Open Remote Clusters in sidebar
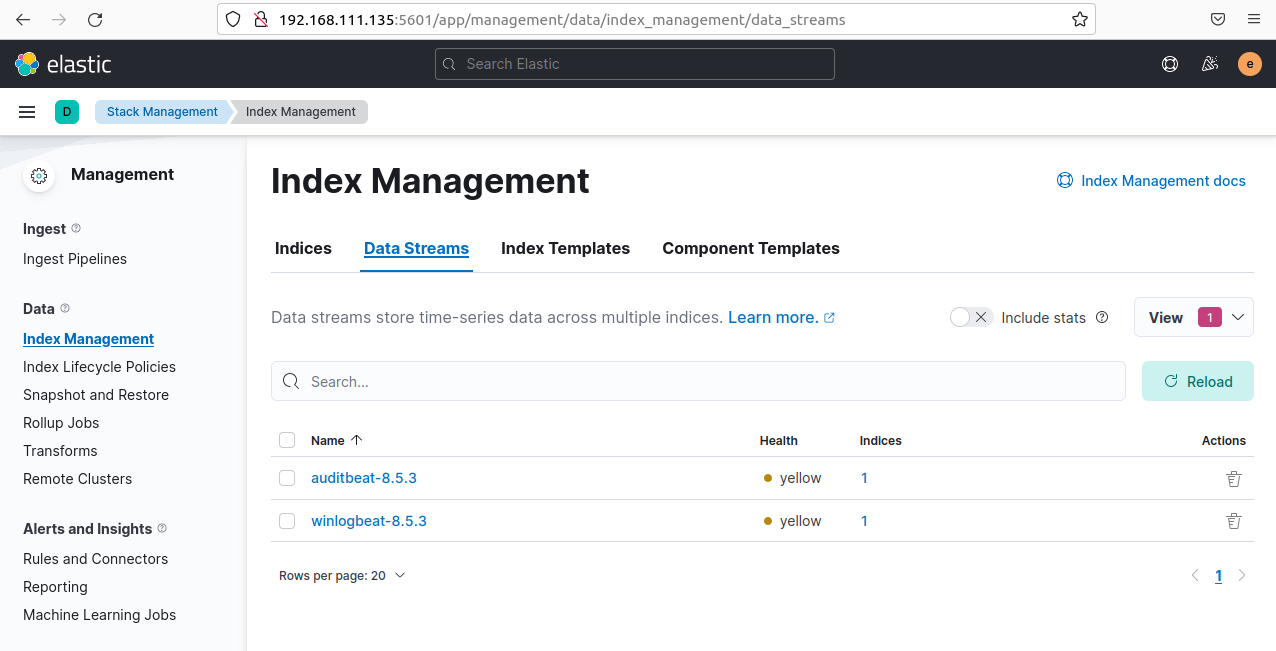The image size is (1276, 651). 77,479
